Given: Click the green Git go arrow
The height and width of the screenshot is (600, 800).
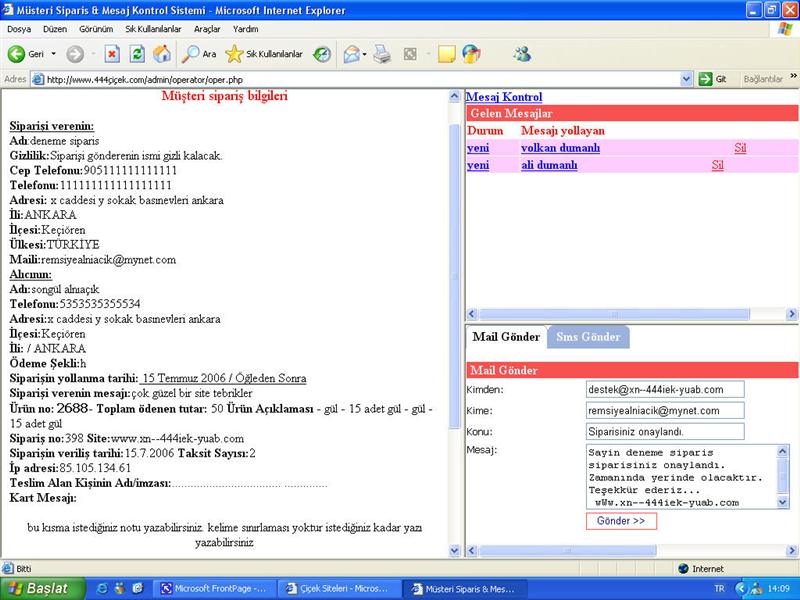Looking at the screenshot, I should pyautogui.click(x=705, y=79).
